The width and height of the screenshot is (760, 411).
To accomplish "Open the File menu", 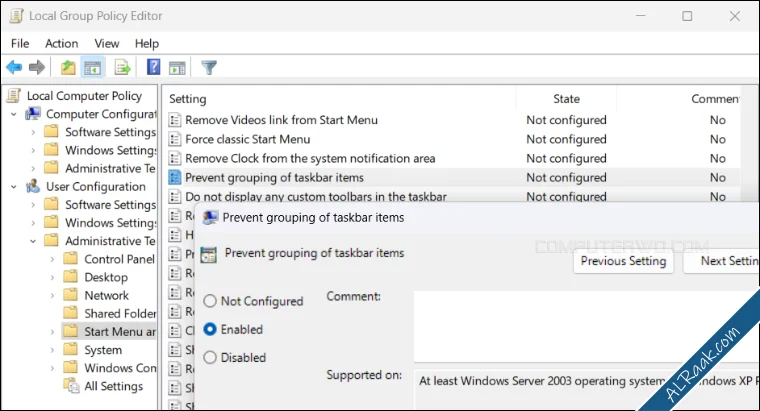I will click(x=20, y=44).
